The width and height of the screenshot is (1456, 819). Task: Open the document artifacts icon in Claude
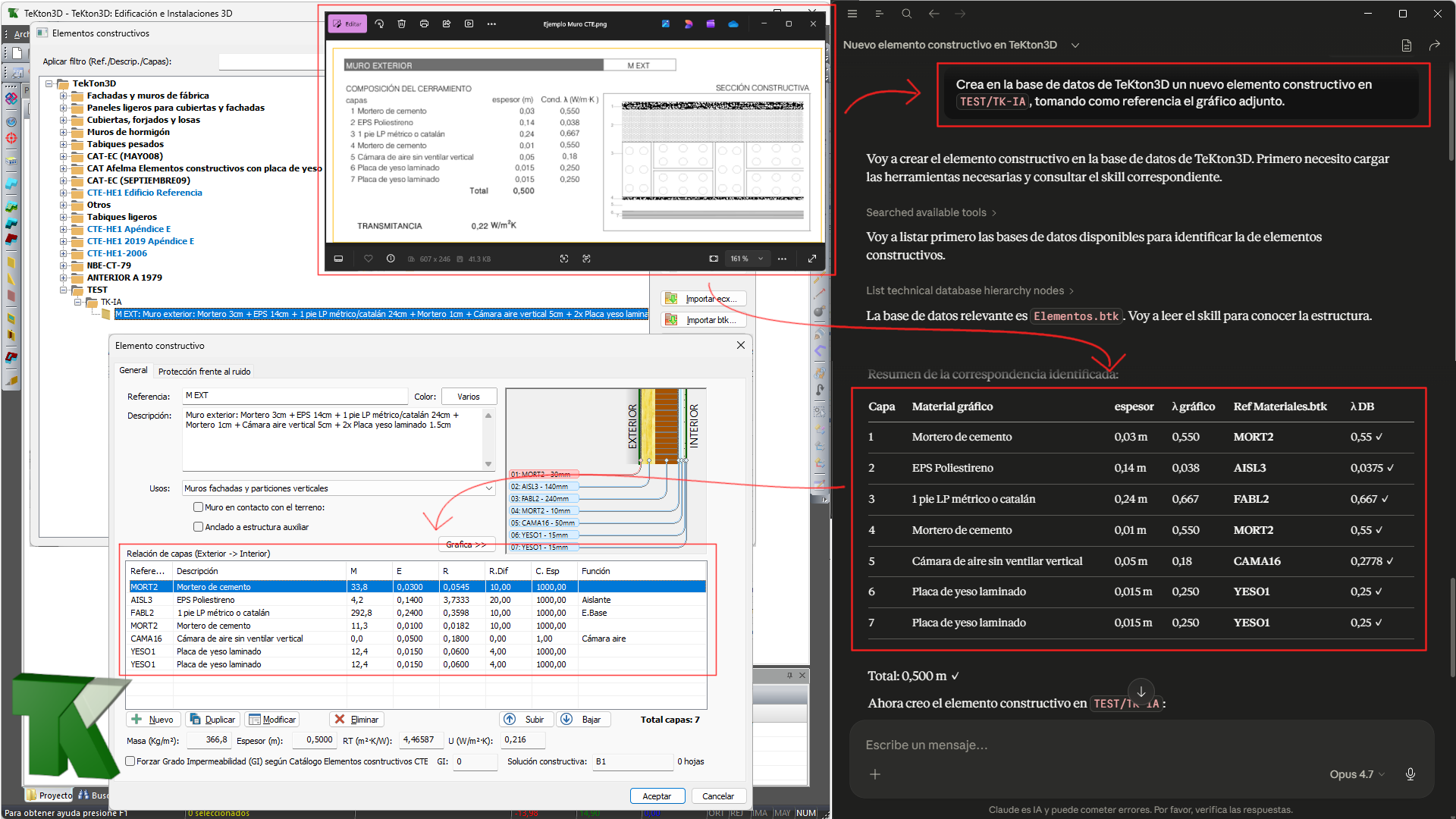(1407, 45)
